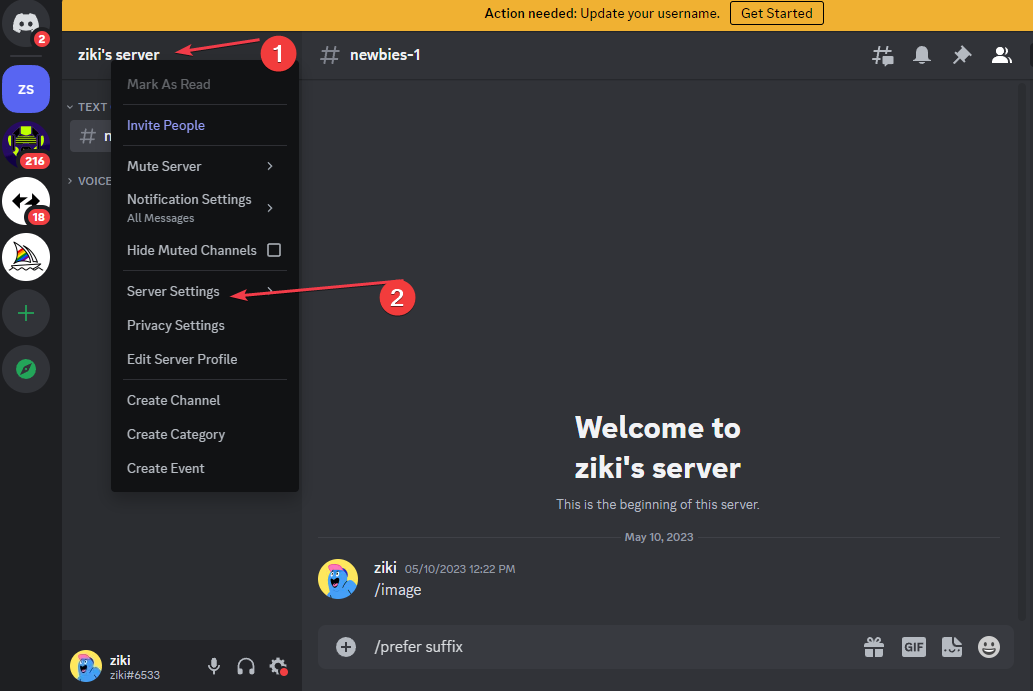The image size is (1033, 691).
Task: Expand the Mute Server submenu arrow
Action: pyautogui.click(x=269, y=166)
